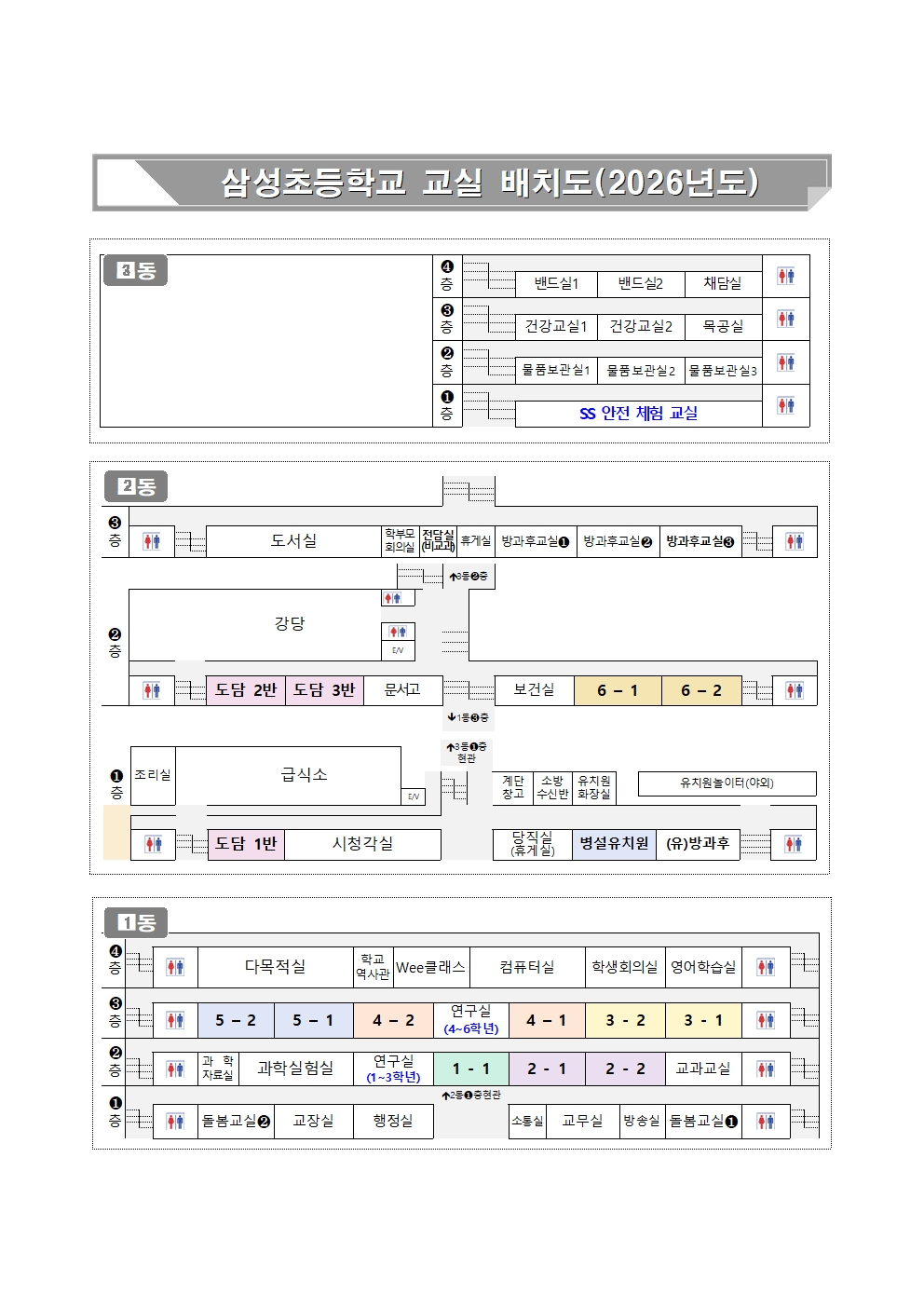
Task: Click the 교무실 room on 1동 first floor
Action: pyautogui.click(x=582, y=1121)
